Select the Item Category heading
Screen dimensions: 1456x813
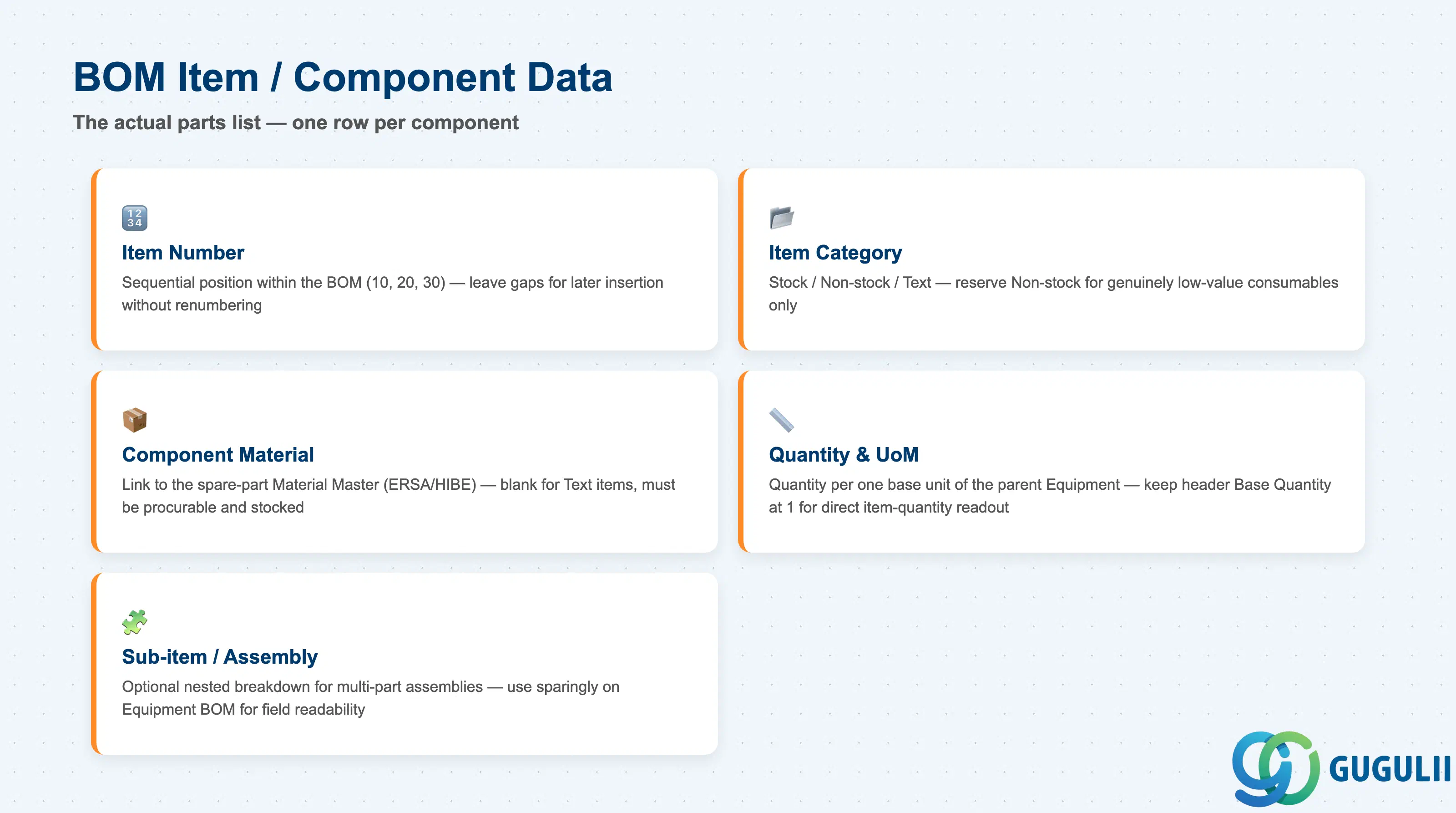pyautogui.click(x=835, y=253)
